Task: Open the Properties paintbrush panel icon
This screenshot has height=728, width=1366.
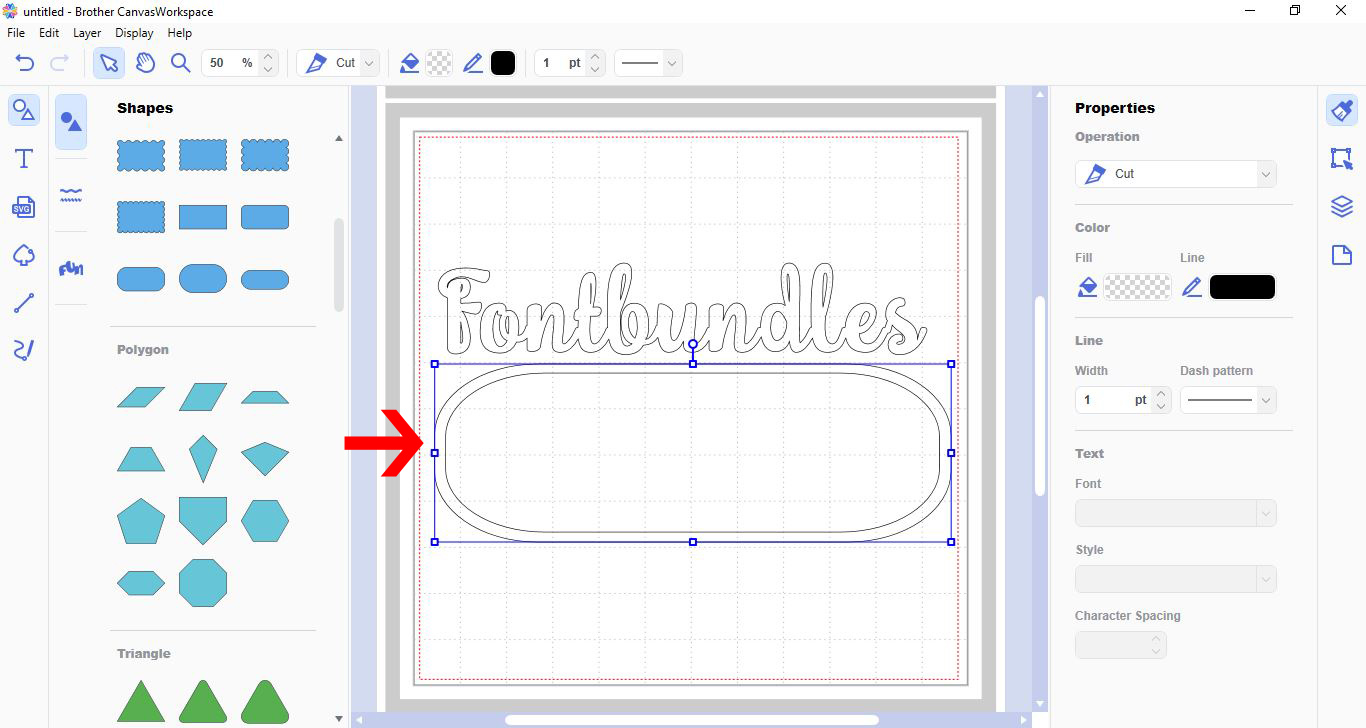Action: (1342, 110)
